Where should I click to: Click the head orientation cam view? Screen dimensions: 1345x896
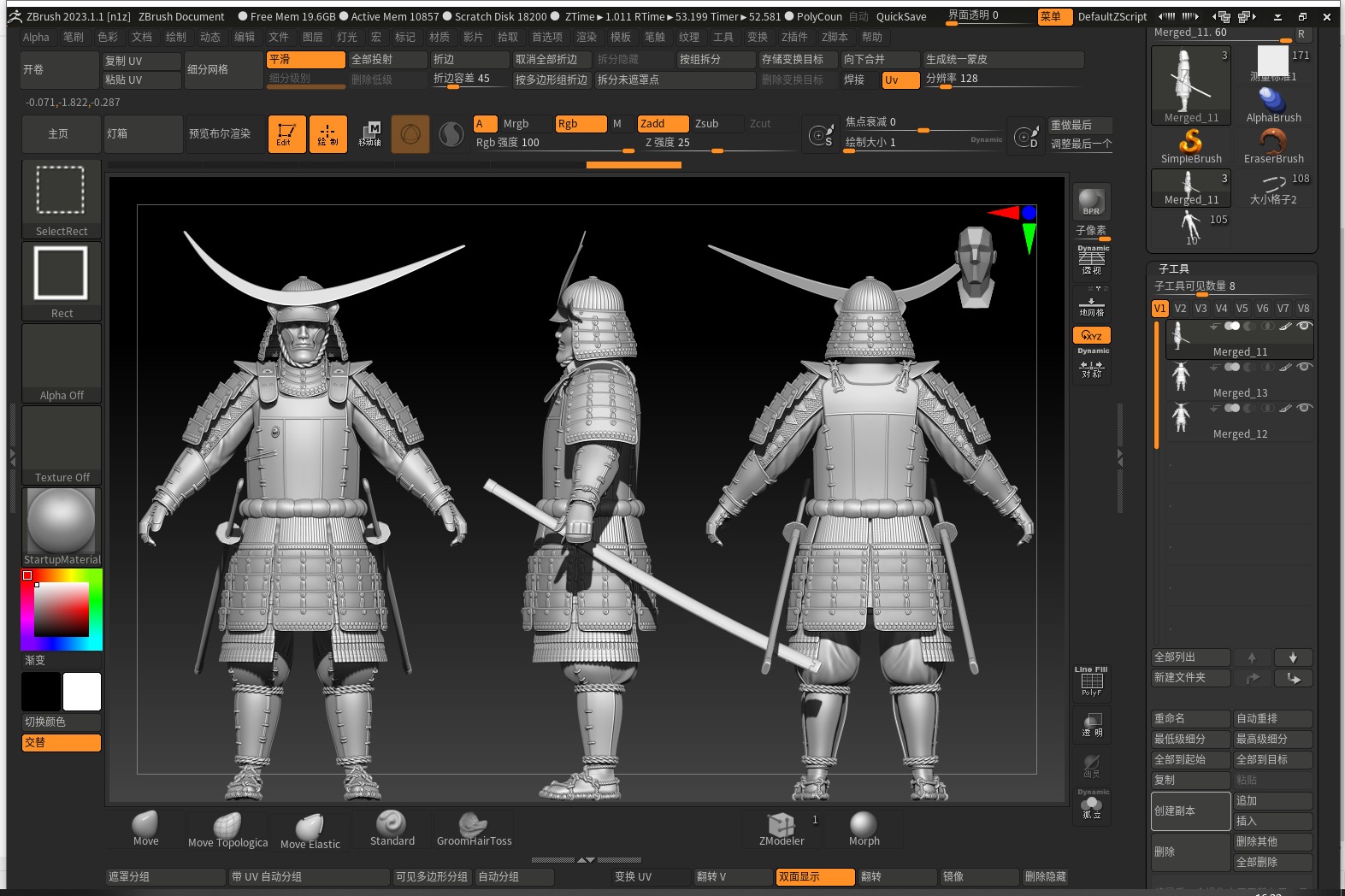point(975,265)
